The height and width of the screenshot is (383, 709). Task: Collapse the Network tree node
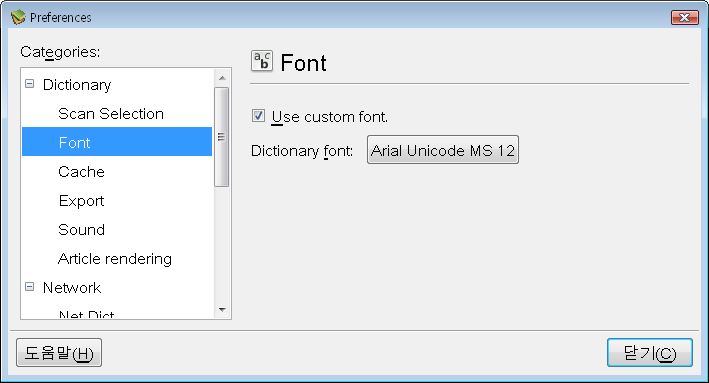(29, 287)
